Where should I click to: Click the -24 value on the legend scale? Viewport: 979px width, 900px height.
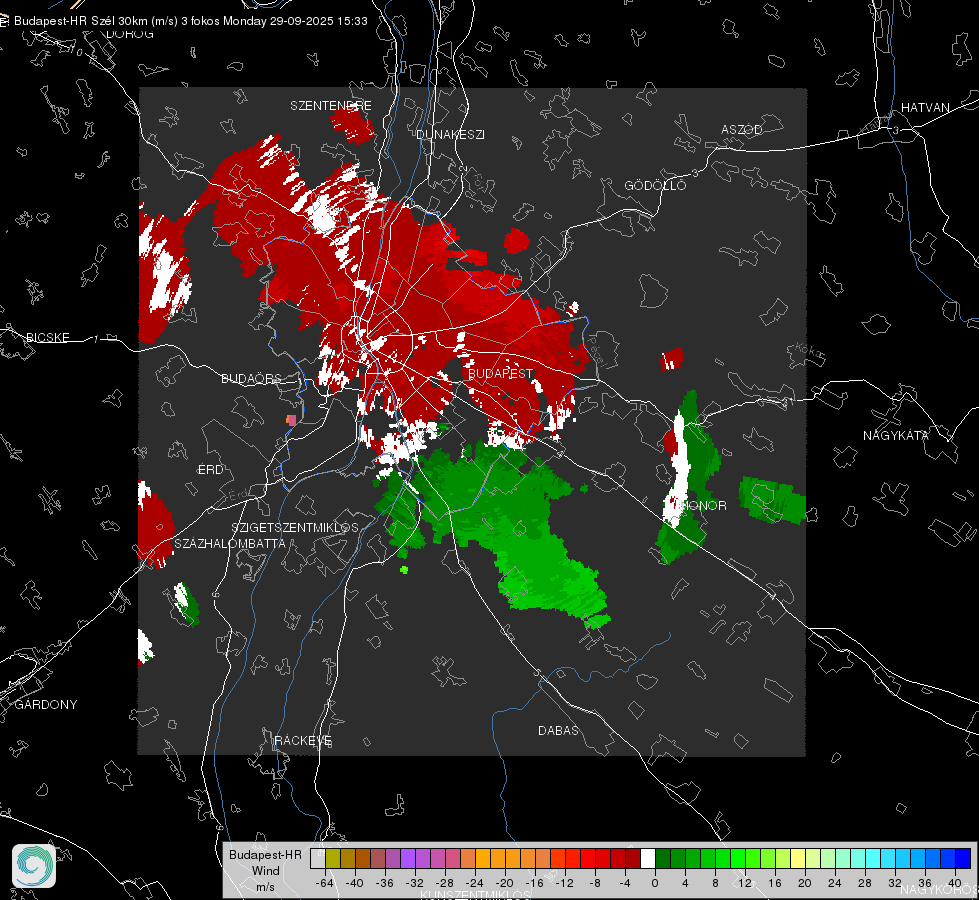(474, 883)
